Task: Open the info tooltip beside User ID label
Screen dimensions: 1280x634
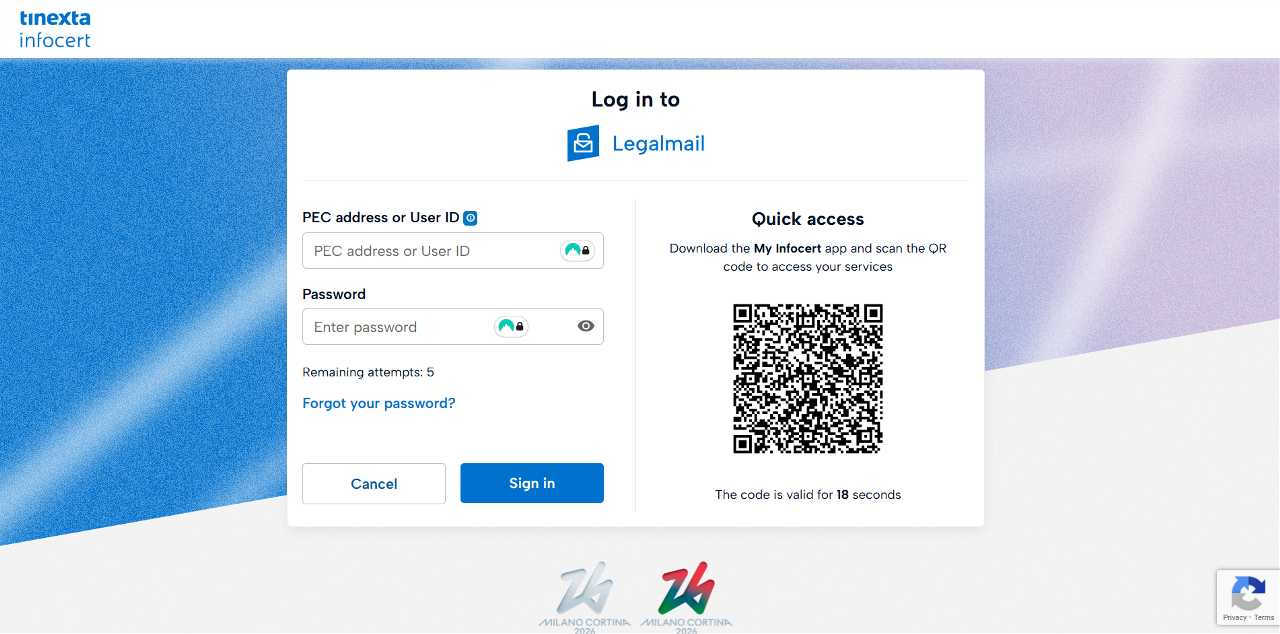Action: pyautogui.click(x=470, y=218)
